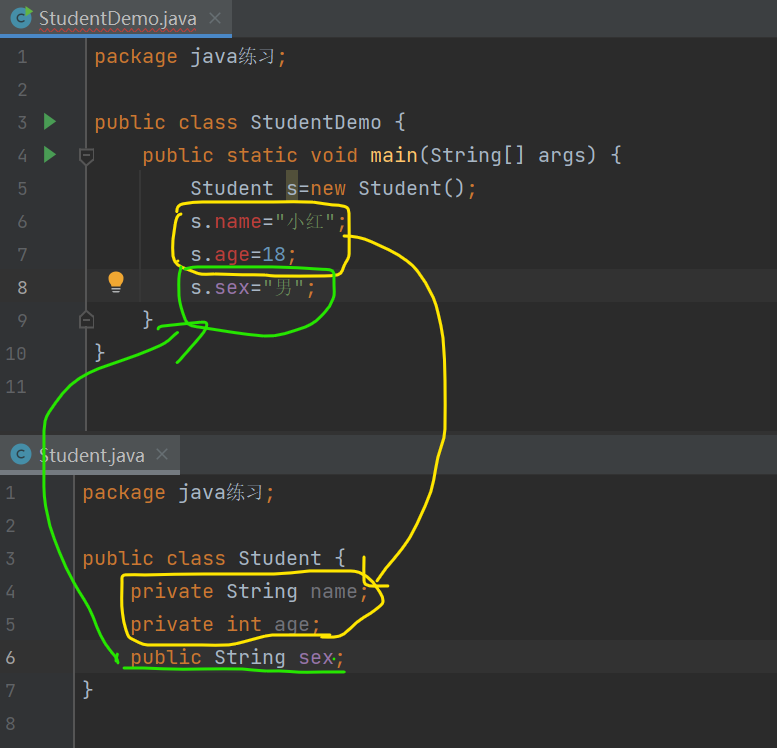Click 'package java练习;' in Student.java
Image resolution: width=777 pixels, height=748 pixels.
tap(178, 493)
